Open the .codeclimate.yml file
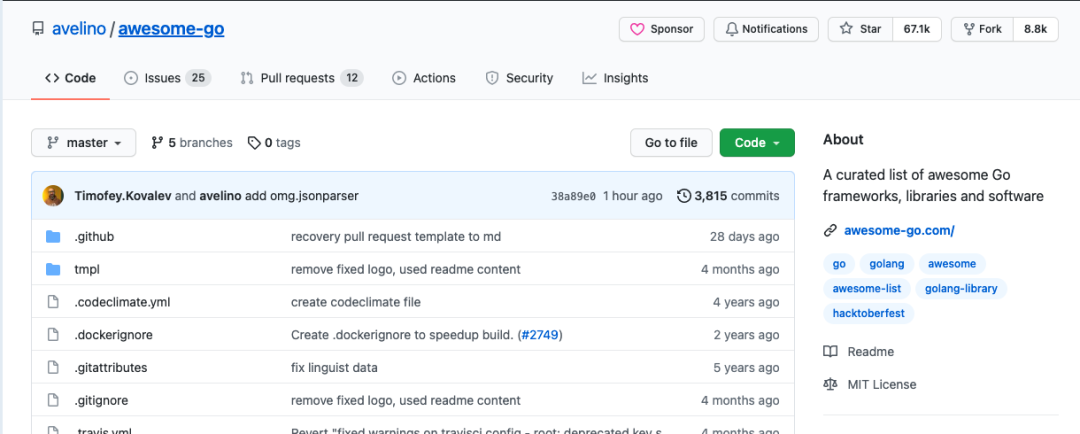 pos(122,302)
